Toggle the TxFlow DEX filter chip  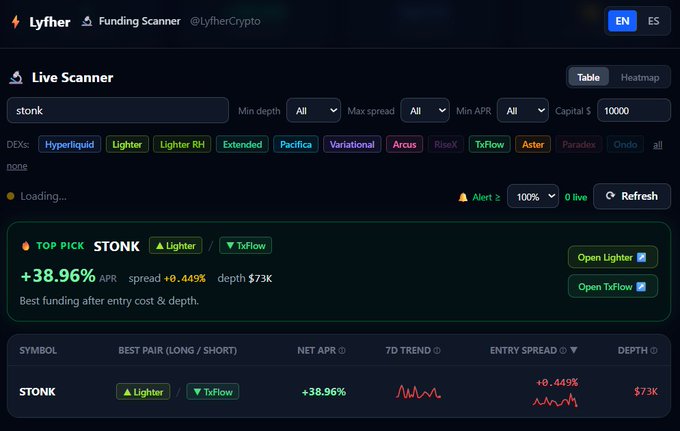point(490,144)
